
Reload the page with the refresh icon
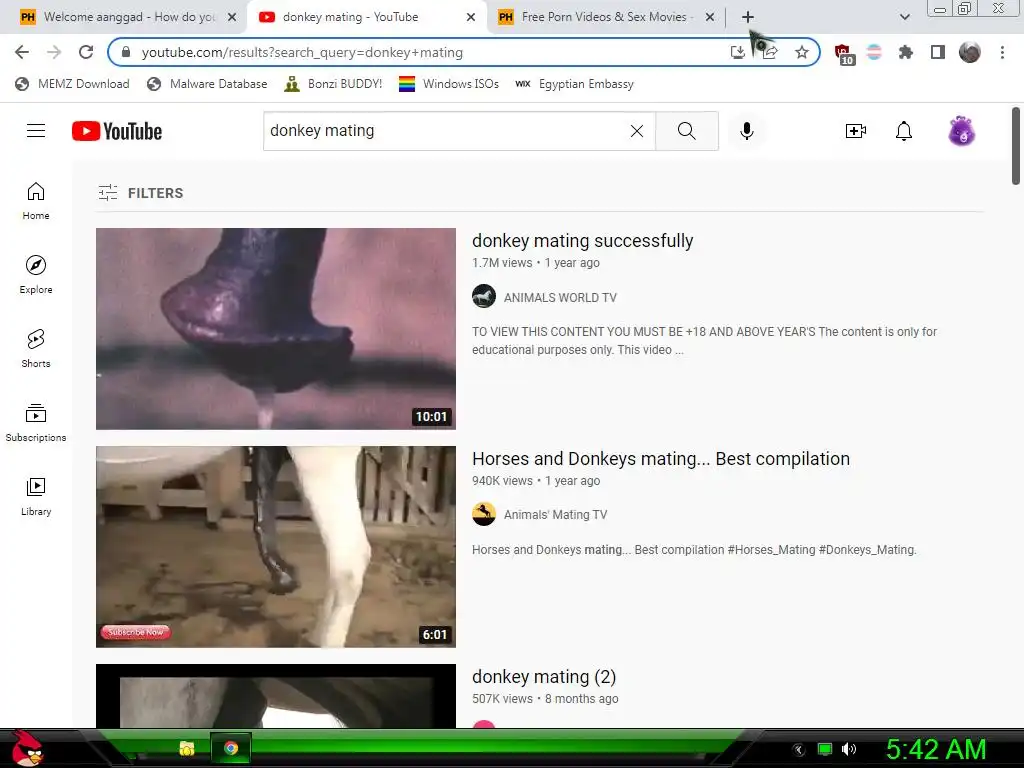pyautogui.click(x=86, y=52)
